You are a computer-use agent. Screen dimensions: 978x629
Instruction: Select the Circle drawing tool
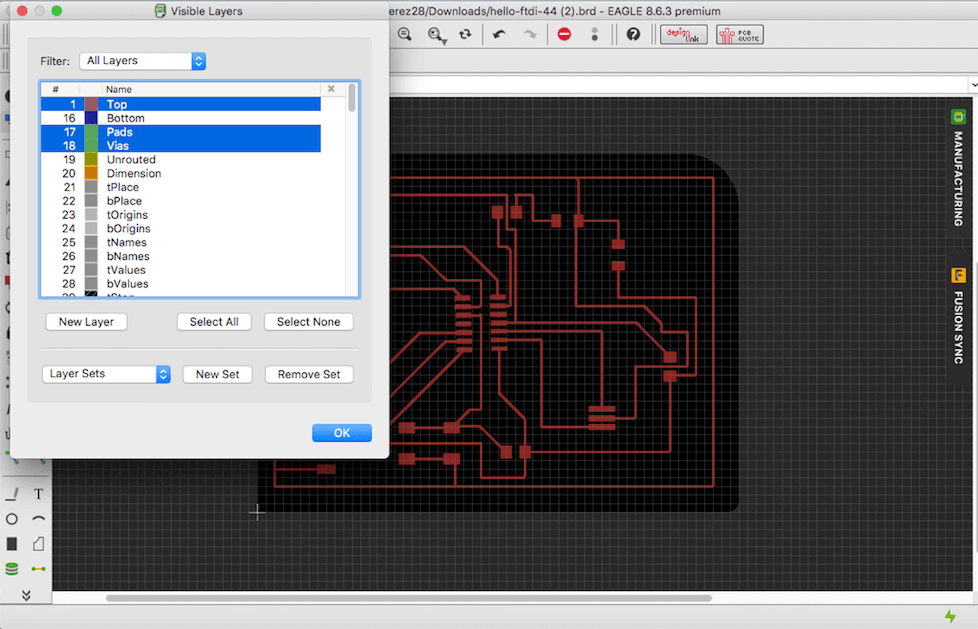pyautogui.click(x=12, y=519)
